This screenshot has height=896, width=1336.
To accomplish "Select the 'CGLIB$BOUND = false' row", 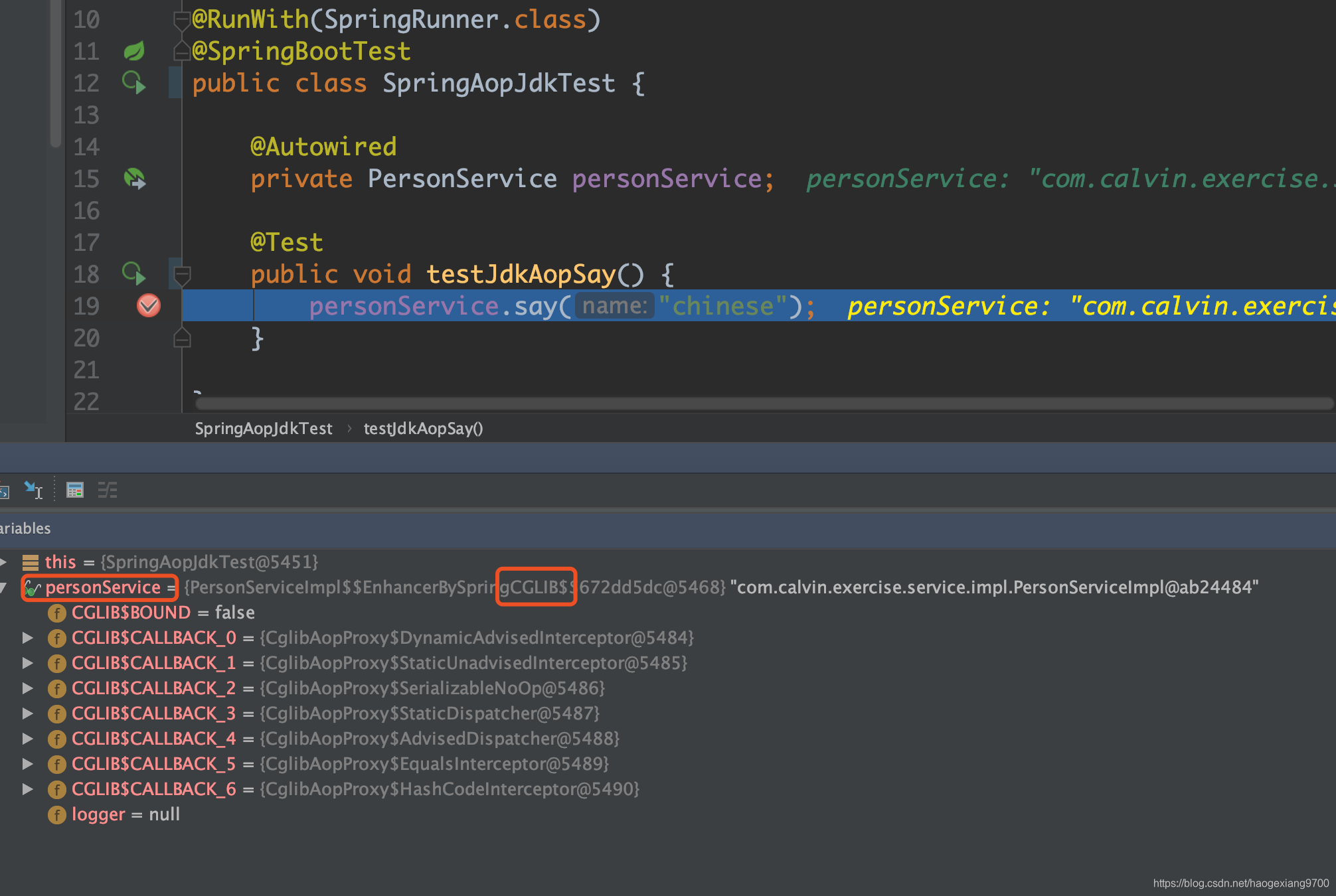I will (668, 613).
